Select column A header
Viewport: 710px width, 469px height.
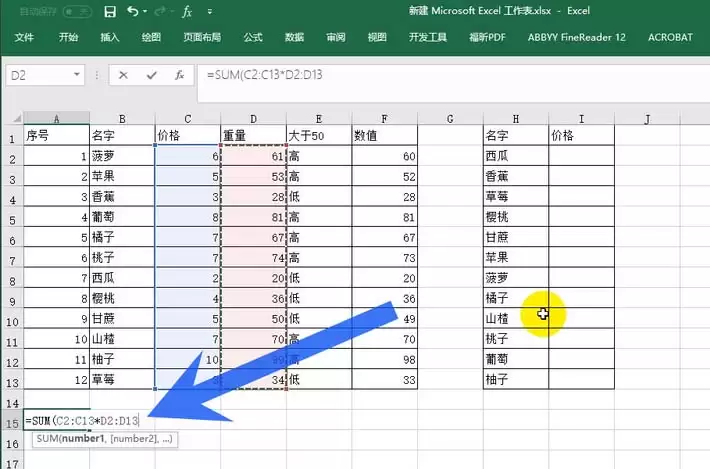(x=57, y=119)
